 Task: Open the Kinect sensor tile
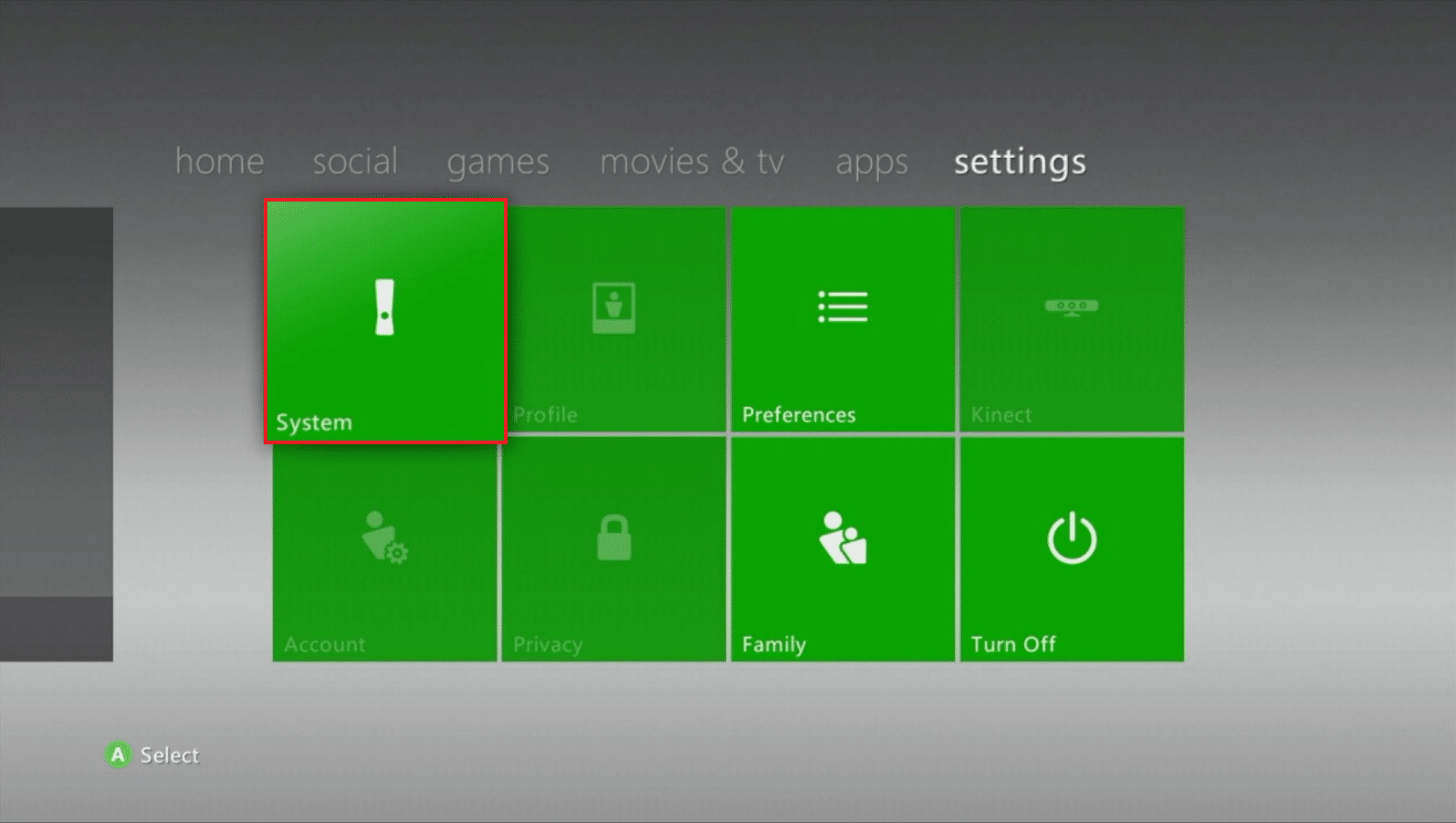tap(1072, 318)
